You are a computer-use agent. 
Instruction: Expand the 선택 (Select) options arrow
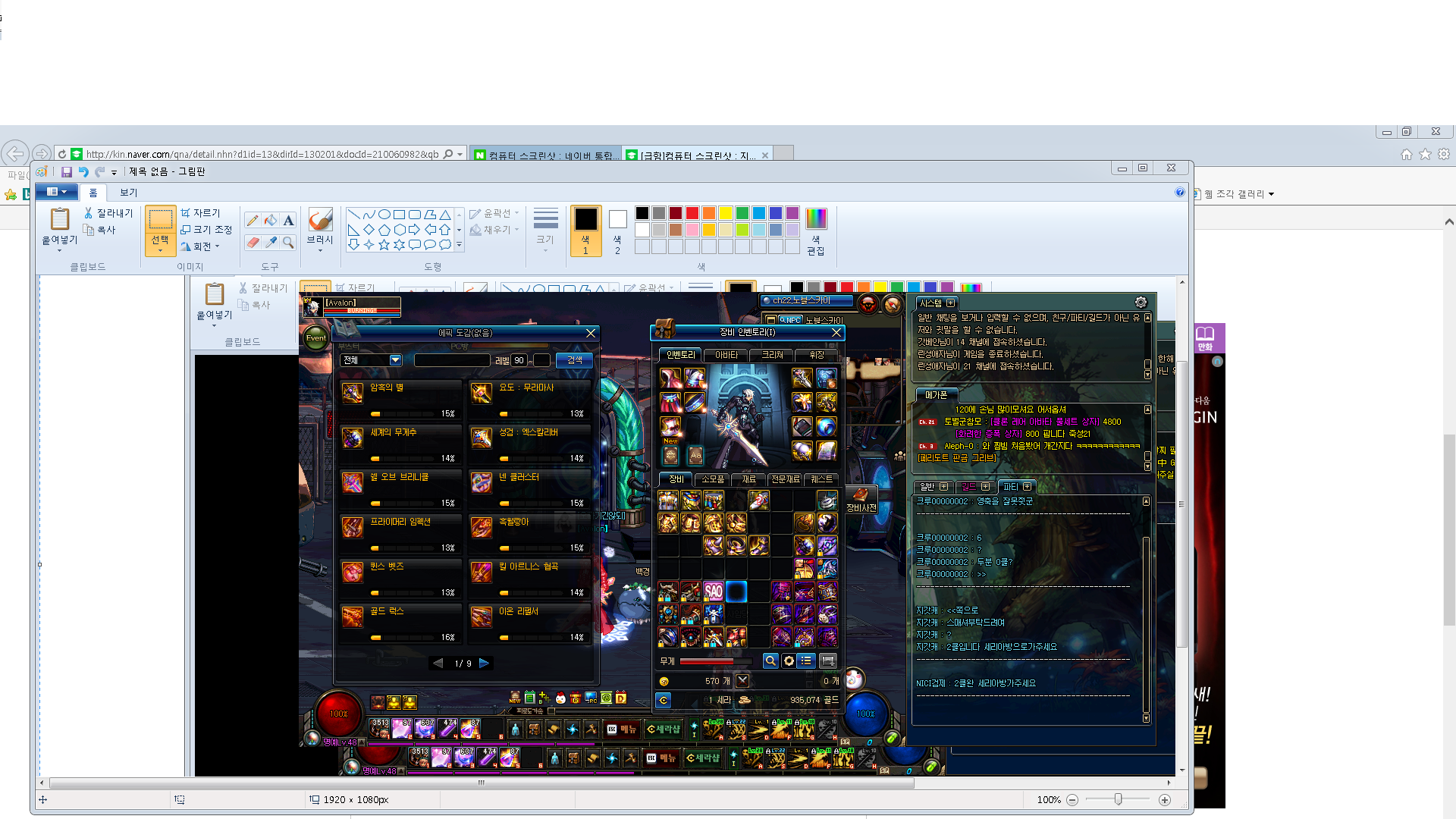(x=160, y=249)
